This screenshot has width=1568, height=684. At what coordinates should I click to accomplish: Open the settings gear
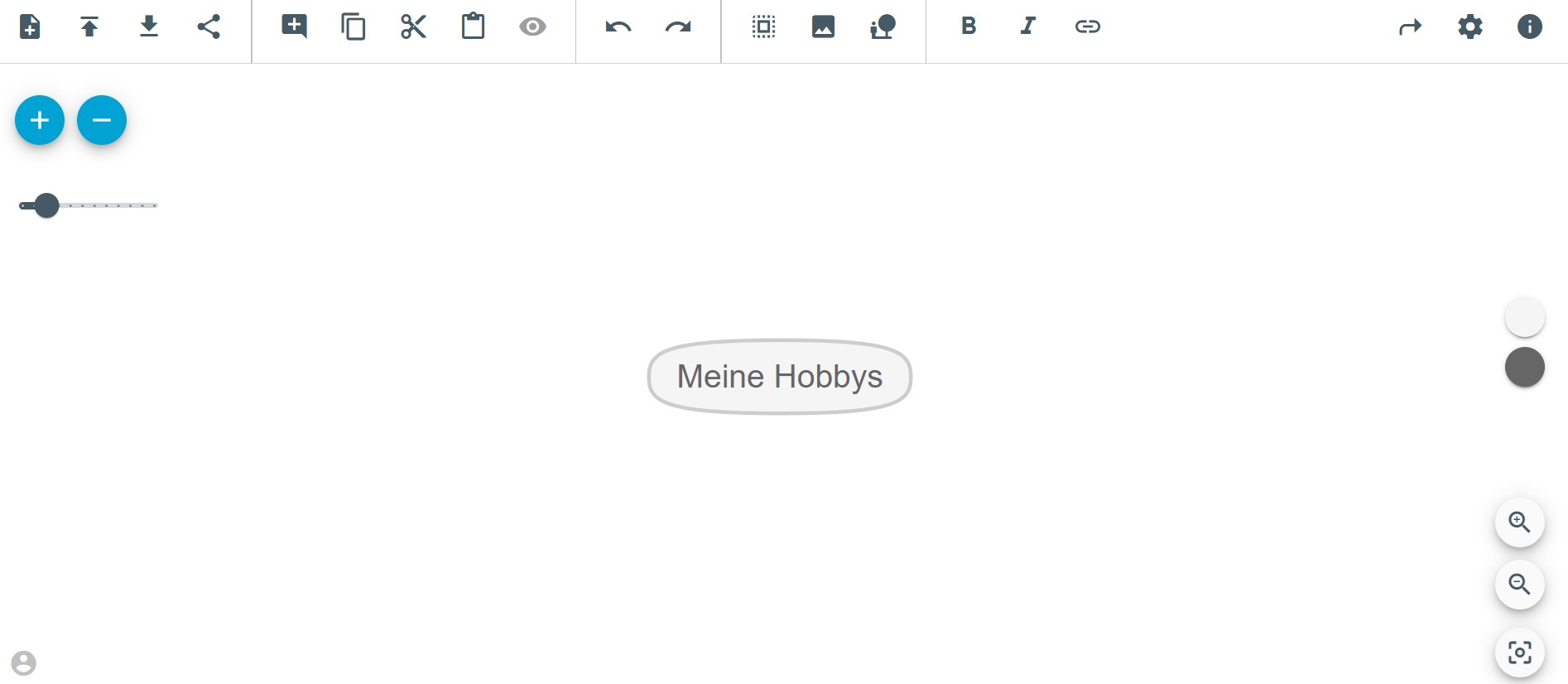[1470, 26]
